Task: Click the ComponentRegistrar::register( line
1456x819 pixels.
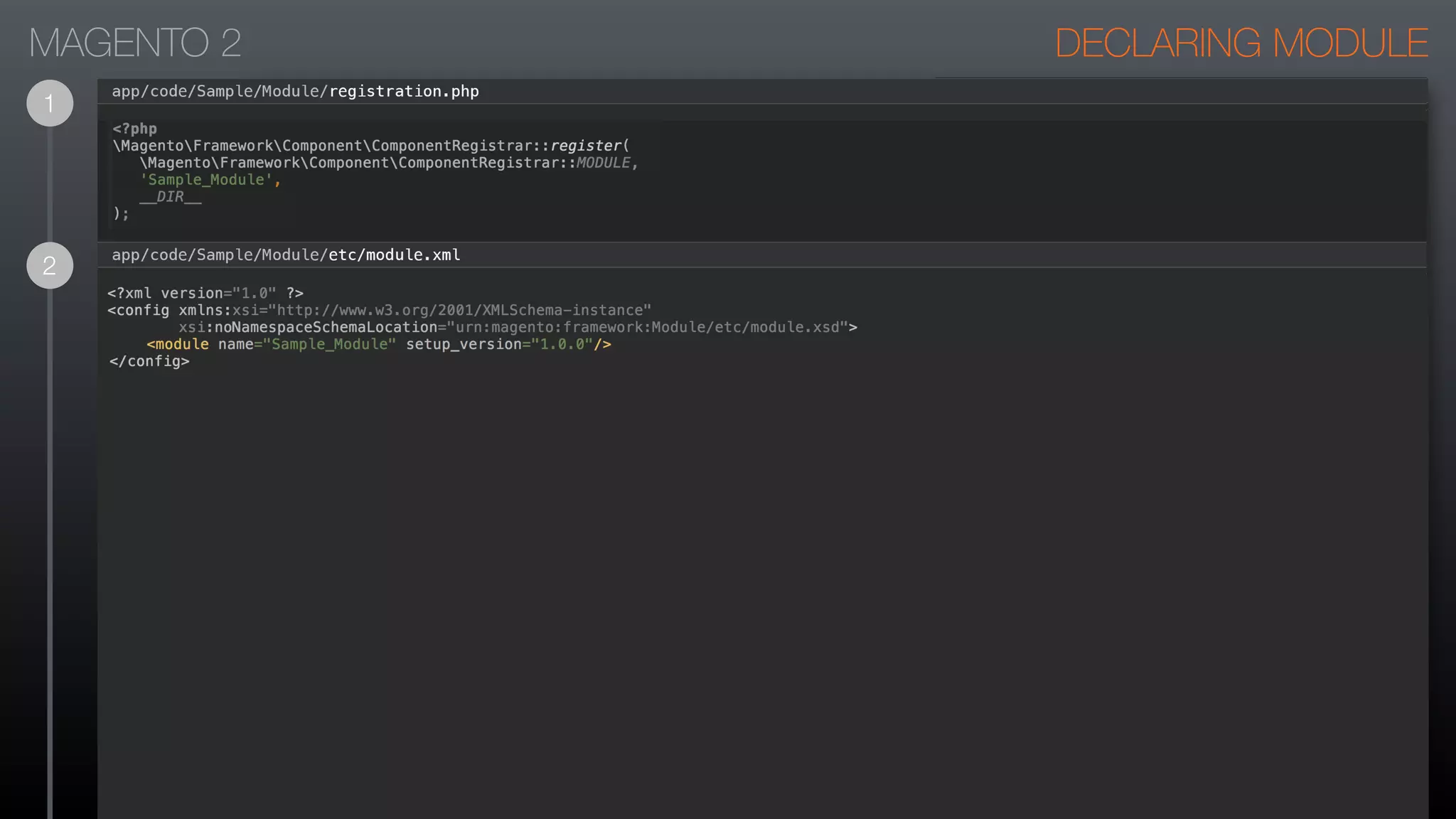Action: pyautogui.click(x=371, y=146)
